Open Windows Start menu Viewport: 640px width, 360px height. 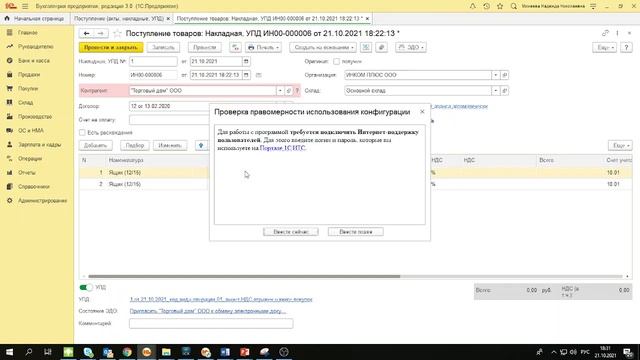tap(9, 352)
